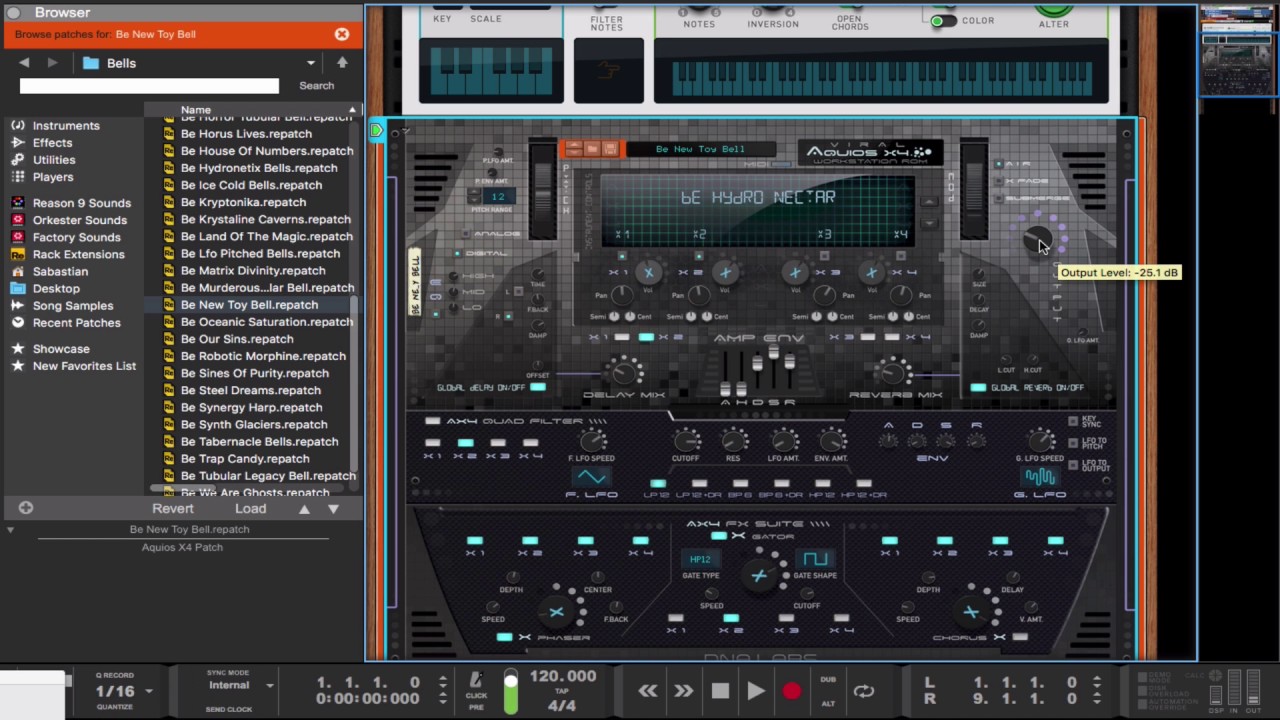The height and width of the screenshot is (720, 1280).
Task: Click the display scroll down arrow button
Action: point(929,224)
